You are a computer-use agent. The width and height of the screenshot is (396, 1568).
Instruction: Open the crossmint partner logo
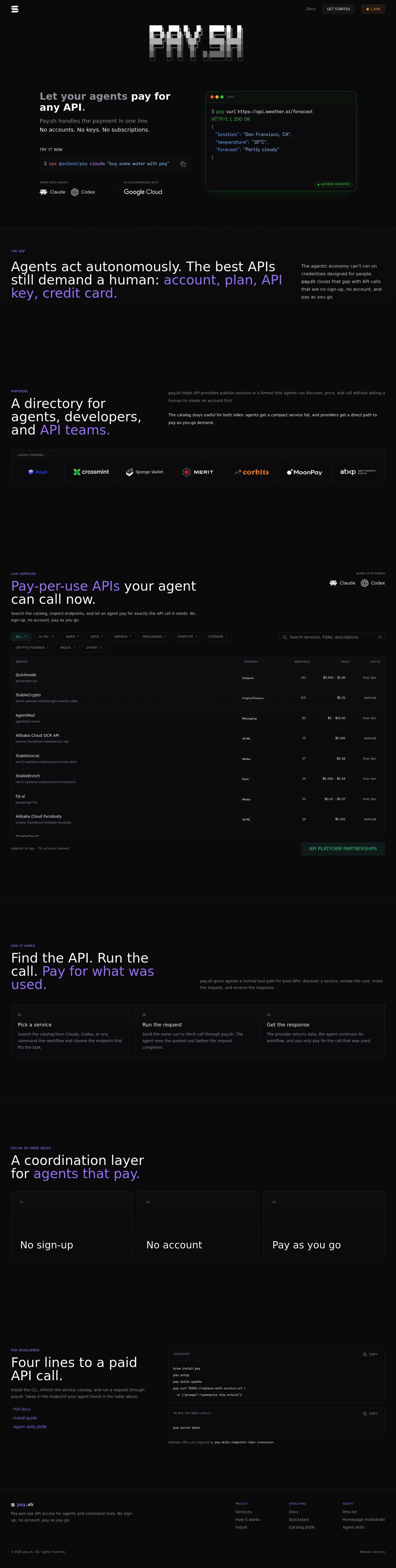click(91, 472)
